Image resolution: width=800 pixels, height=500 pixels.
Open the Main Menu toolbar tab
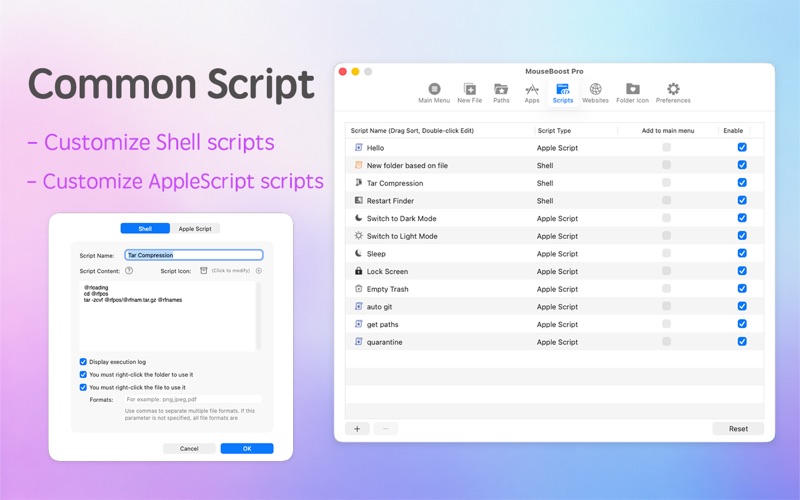click(434, 93)
